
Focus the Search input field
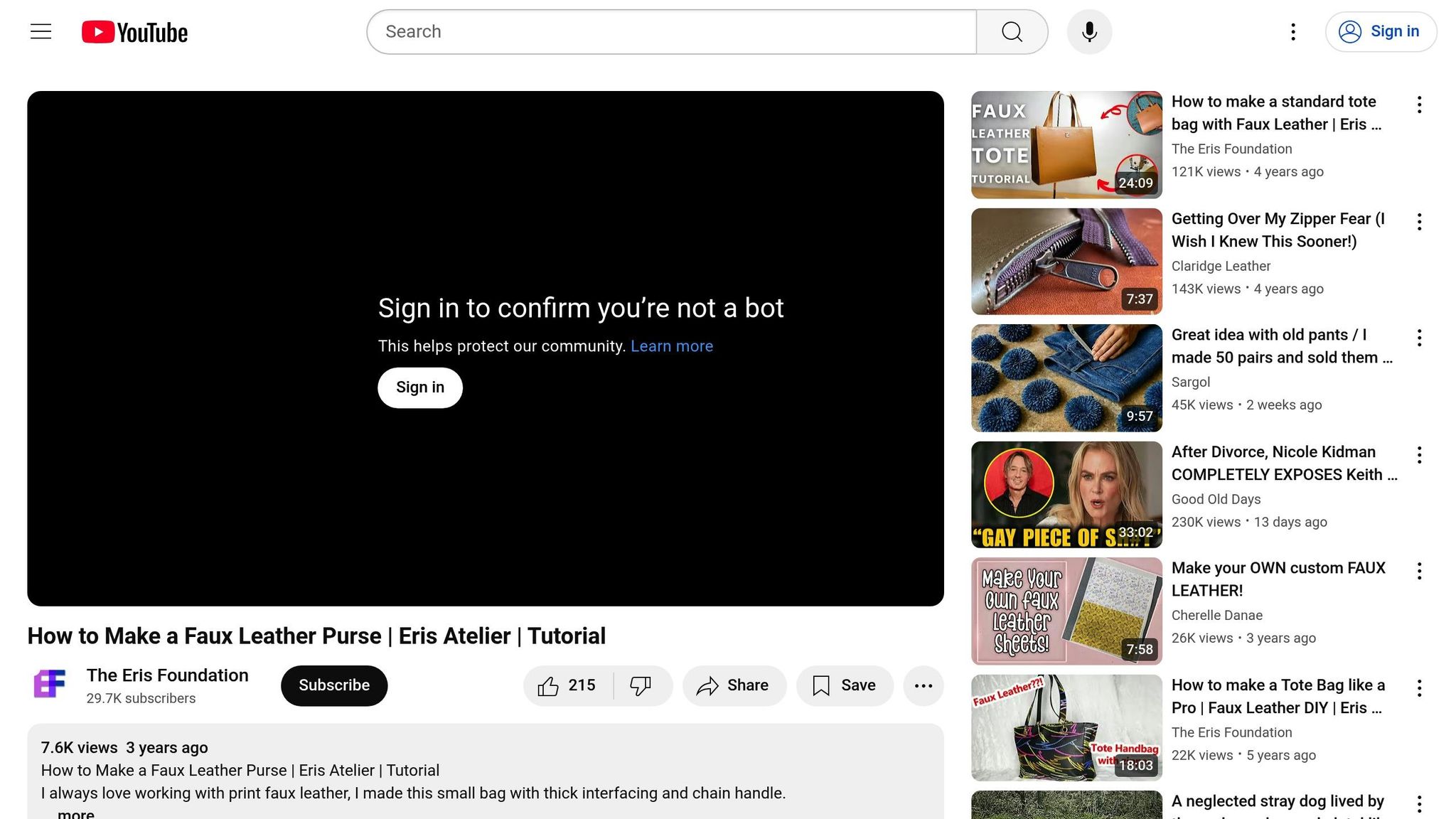click(671, 32)
